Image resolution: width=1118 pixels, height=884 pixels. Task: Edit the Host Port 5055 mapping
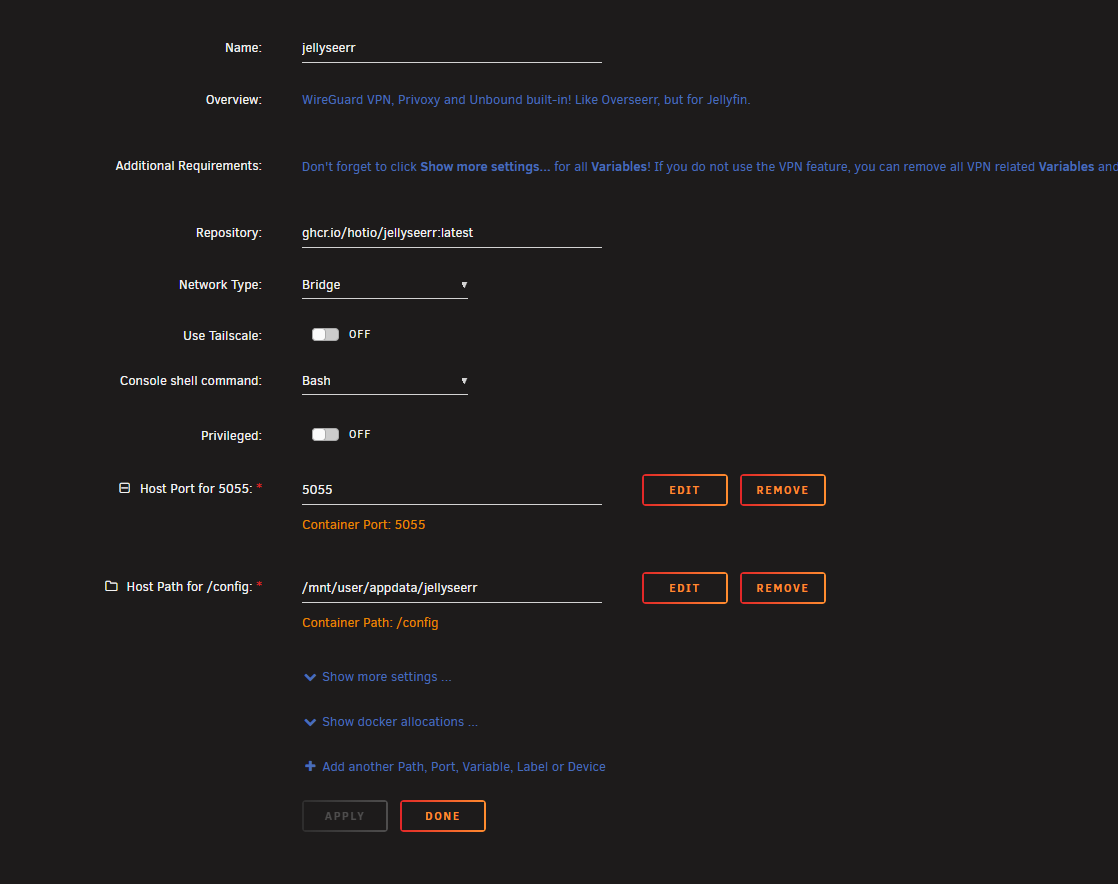(684, 490)
